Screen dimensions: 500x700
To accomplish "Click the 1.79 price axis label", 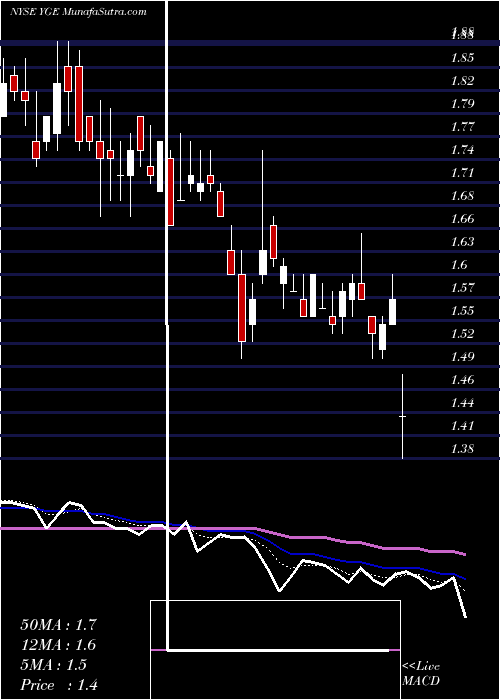I will tap(462, 104).
